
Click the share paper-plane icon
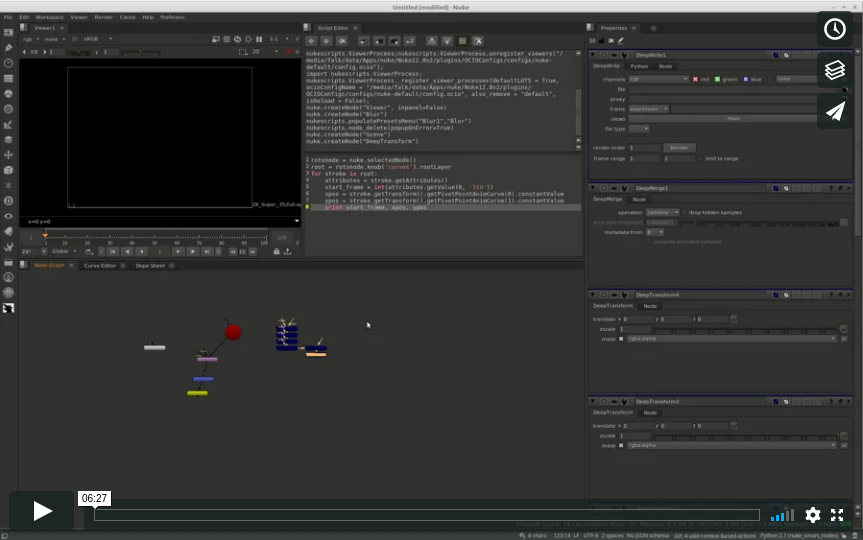coord(835,111)
